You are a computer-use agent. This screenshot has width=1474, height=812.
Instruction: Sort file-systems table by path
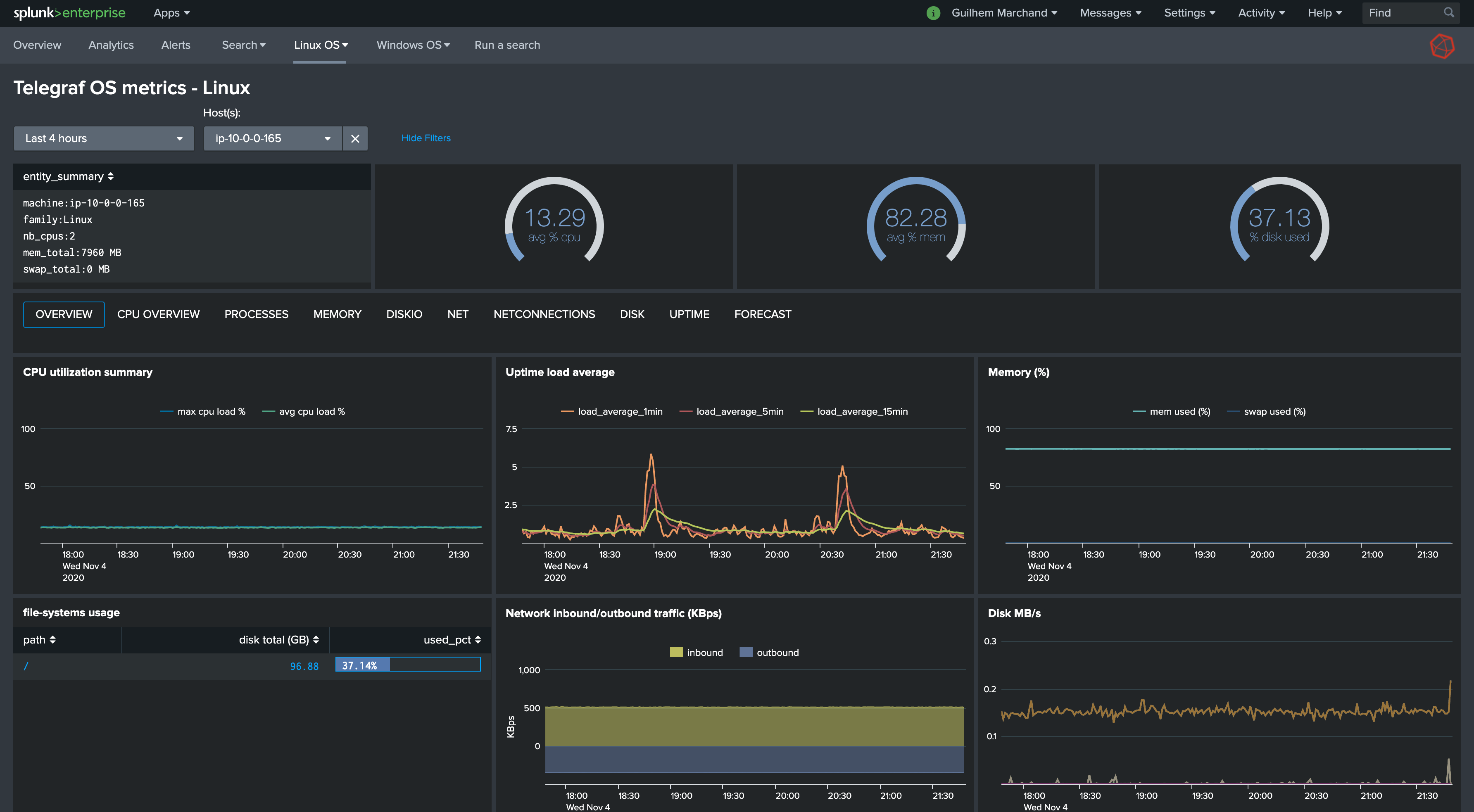[52, 640]
